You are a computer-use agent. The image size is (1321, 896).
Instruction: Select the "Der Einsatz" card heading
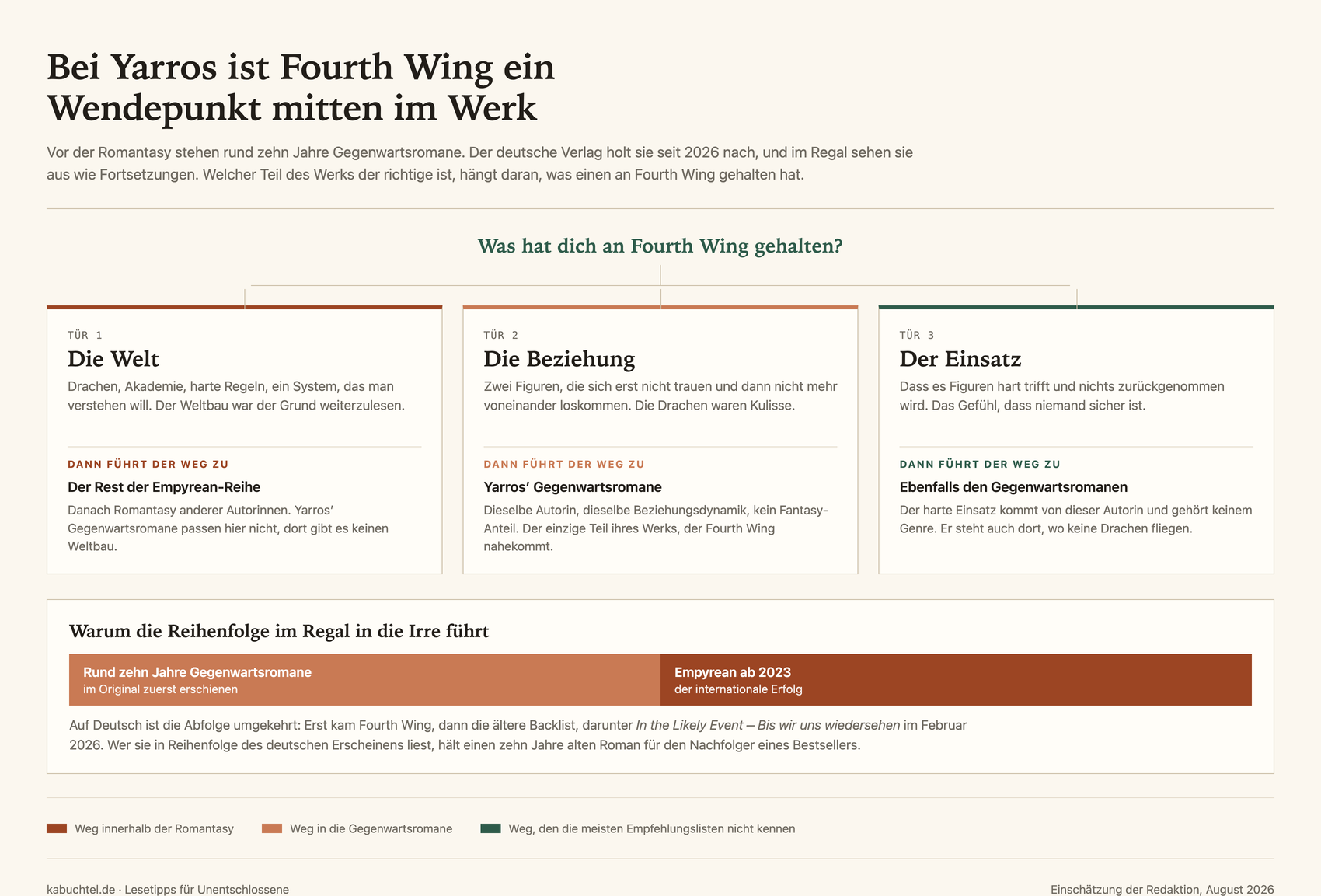pyautogui.click(x=960, y=359)
